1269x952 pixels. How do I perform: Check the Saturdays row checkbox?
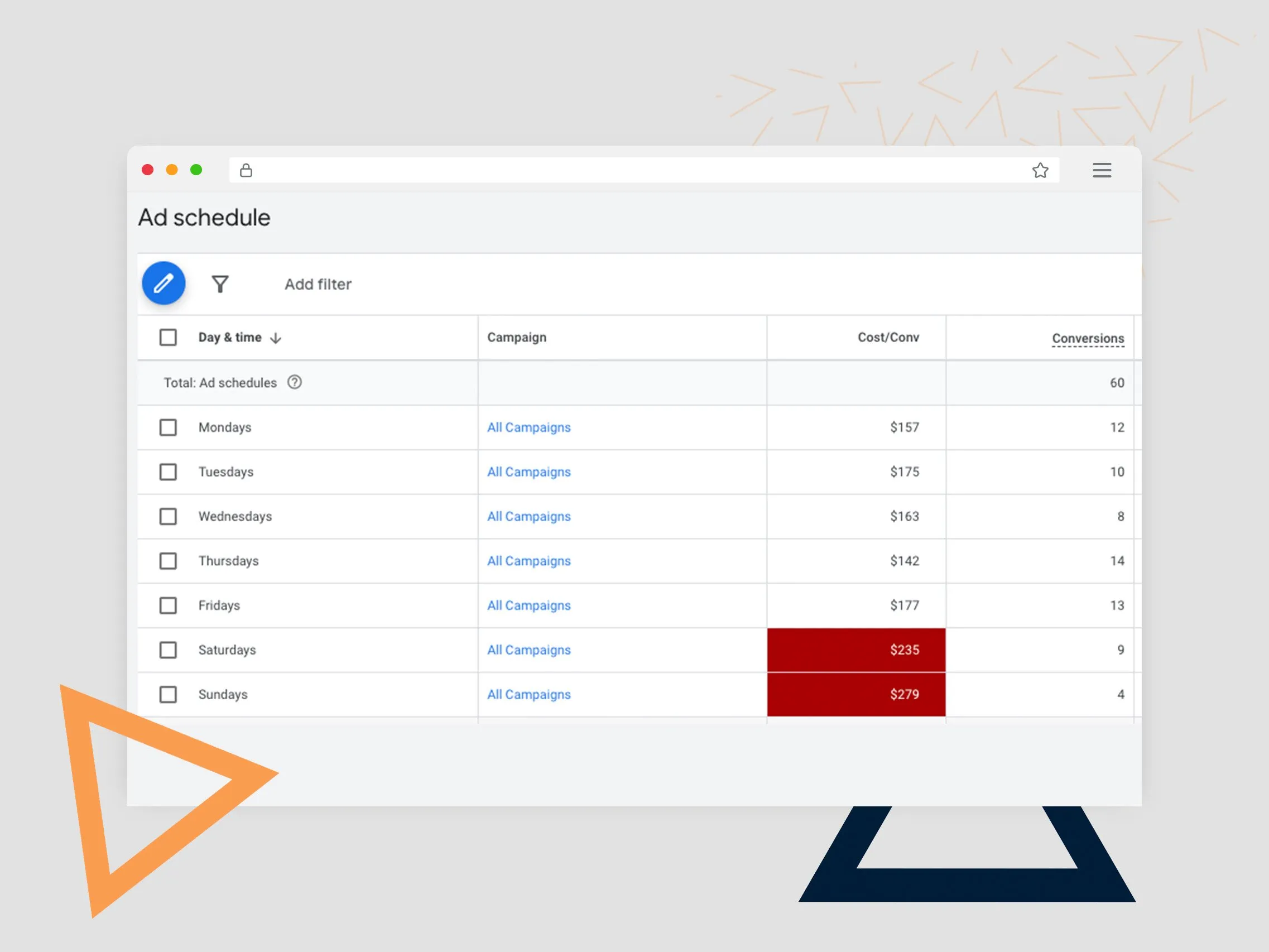coord(168,650)
